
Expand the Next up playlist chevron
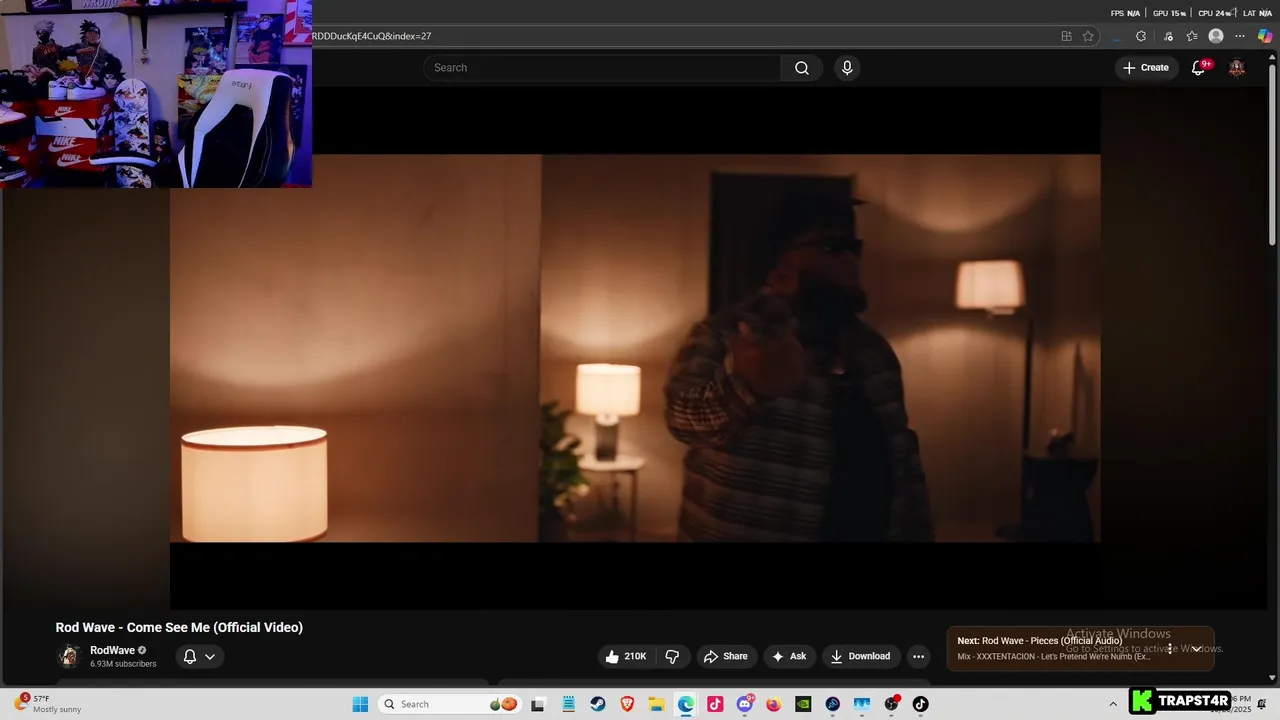click(1196, 649)
